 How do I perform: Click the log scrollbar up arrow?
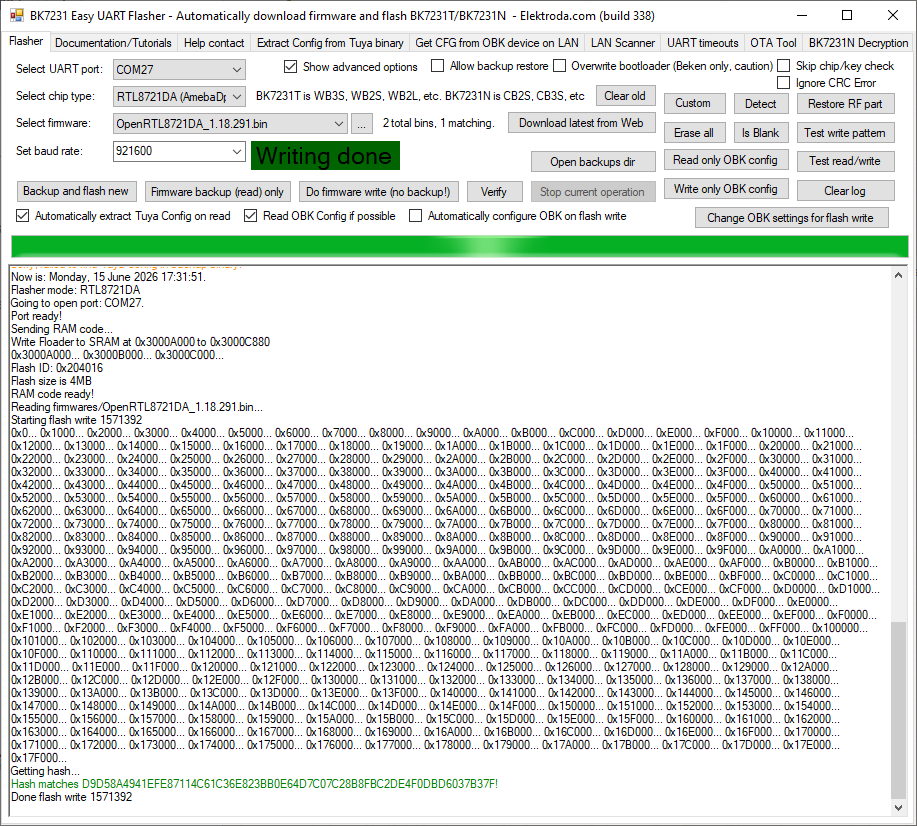898,275
